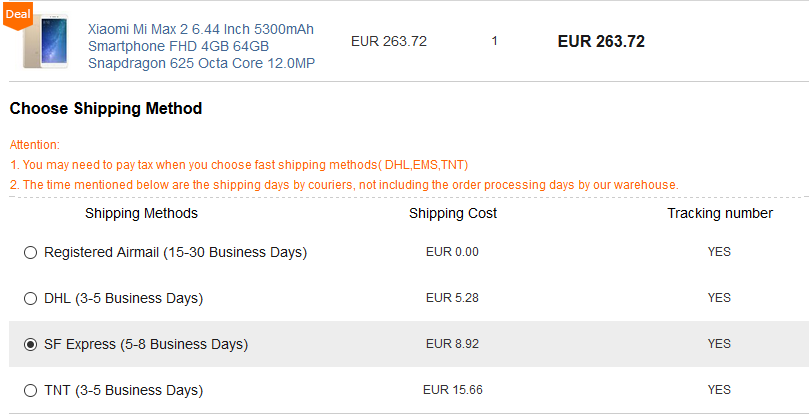Select the SF Express radio button
Screen dimensions: 812x414
(x=30, y=345)
